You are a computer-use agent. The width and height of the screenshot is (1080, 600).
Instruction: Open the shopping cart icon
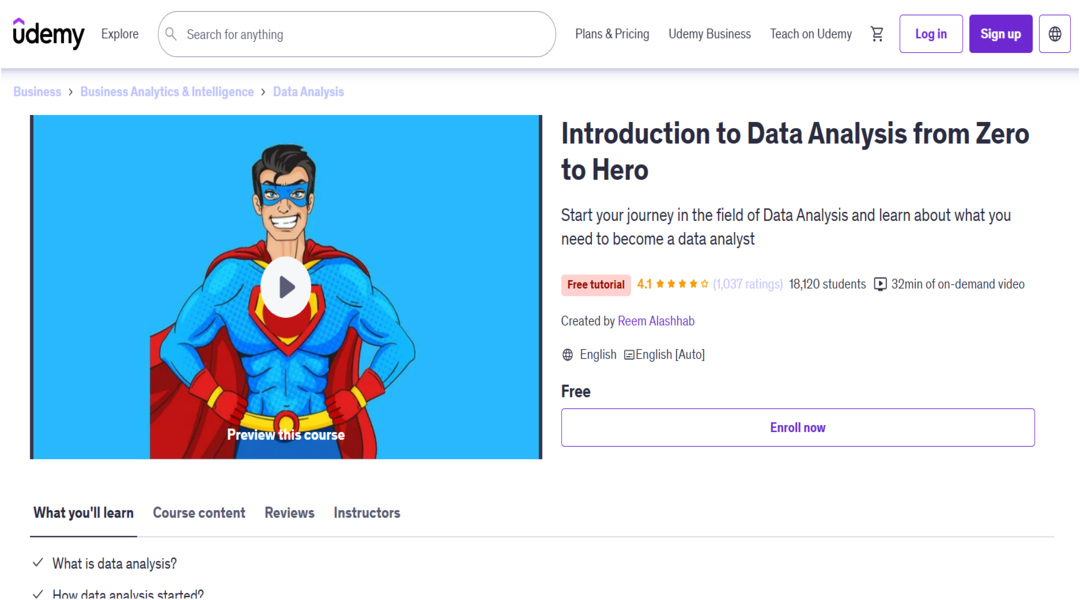click(877, 34)
